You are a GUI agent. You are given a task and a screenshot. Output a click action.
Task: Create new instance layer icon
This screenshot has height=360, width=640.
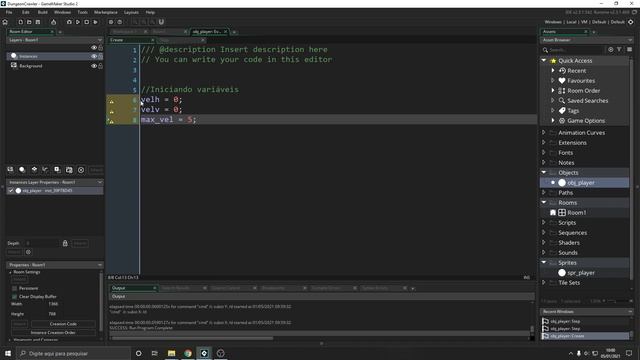[x=22, y=169]
